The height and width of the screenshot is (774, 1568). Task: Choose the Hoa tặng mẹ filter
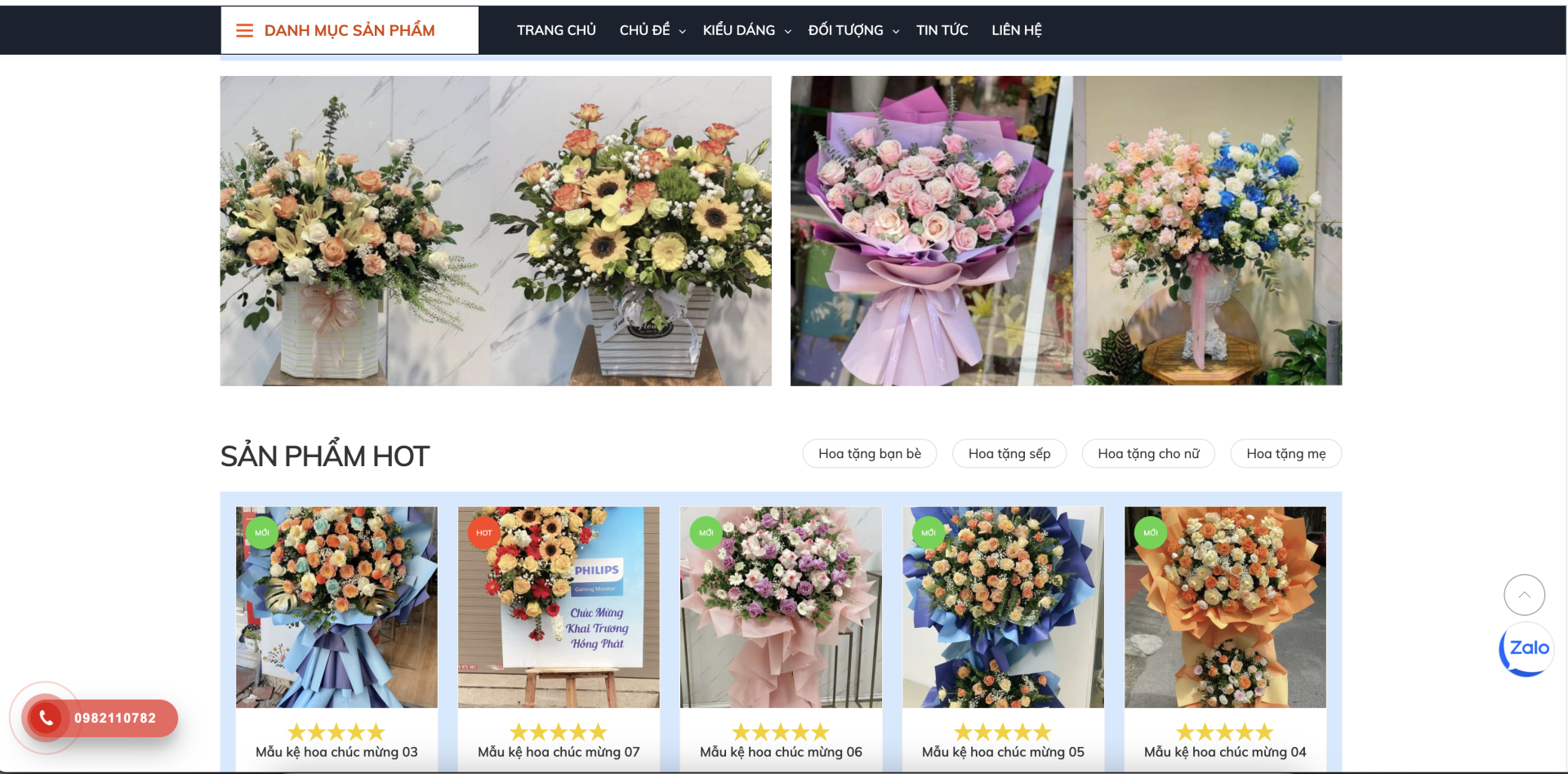[1285, 454]
